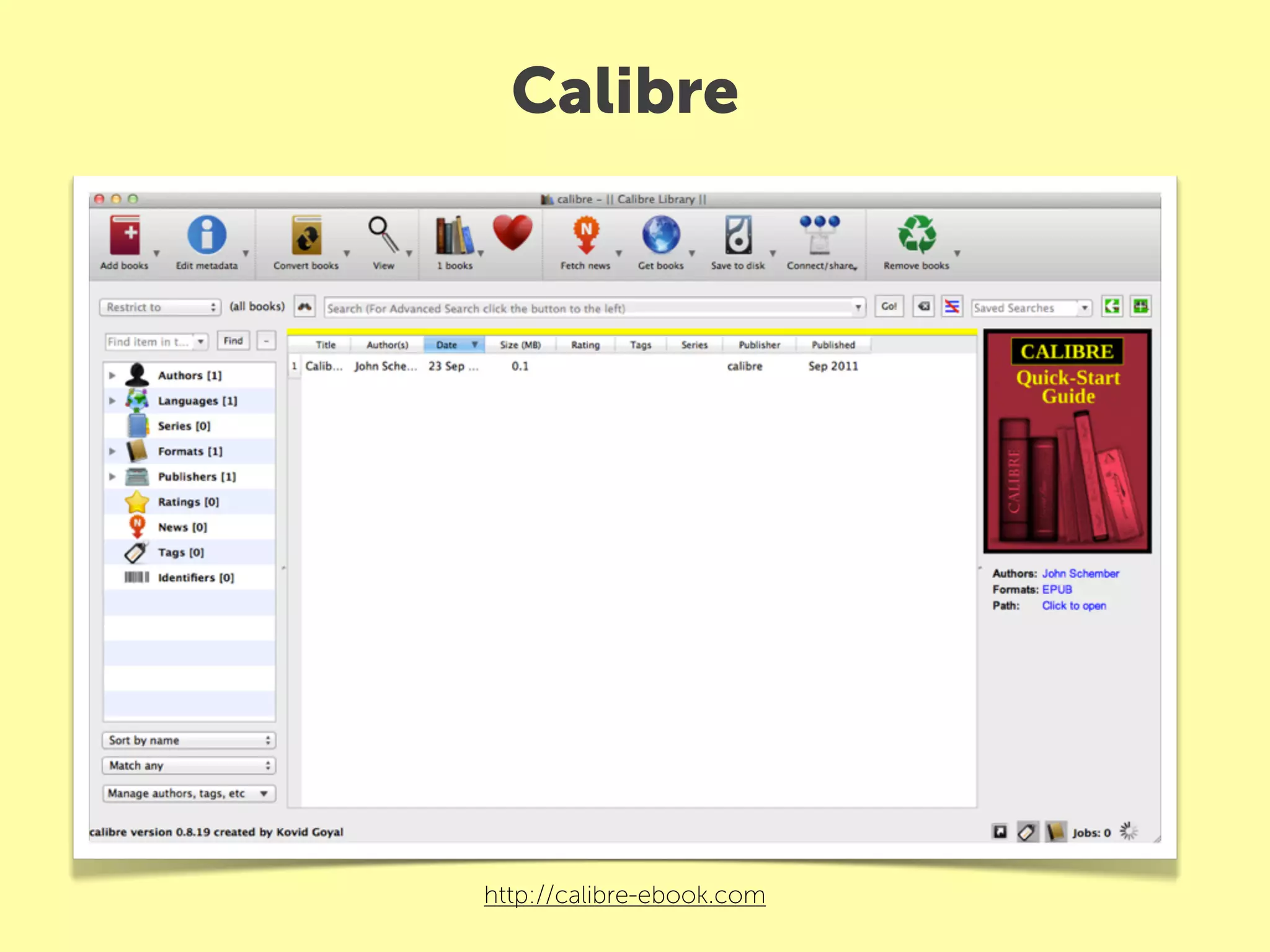Click the Go! search button
This screenshot has height=952, width=1270.
pos(889,306)
